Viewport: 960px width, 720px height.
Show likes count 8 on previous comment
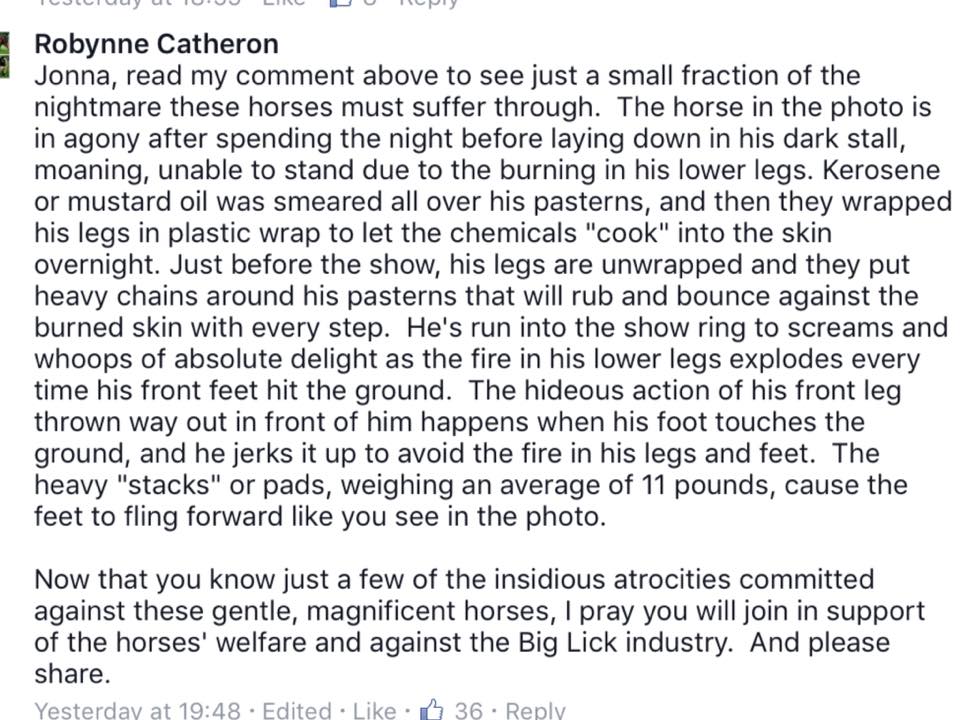tap(372, 3)
